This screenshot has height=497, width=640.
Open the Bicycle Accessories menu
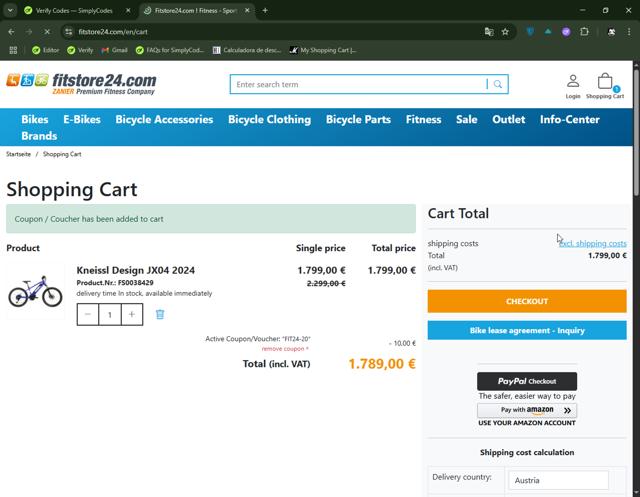click(x=164, y=119)
